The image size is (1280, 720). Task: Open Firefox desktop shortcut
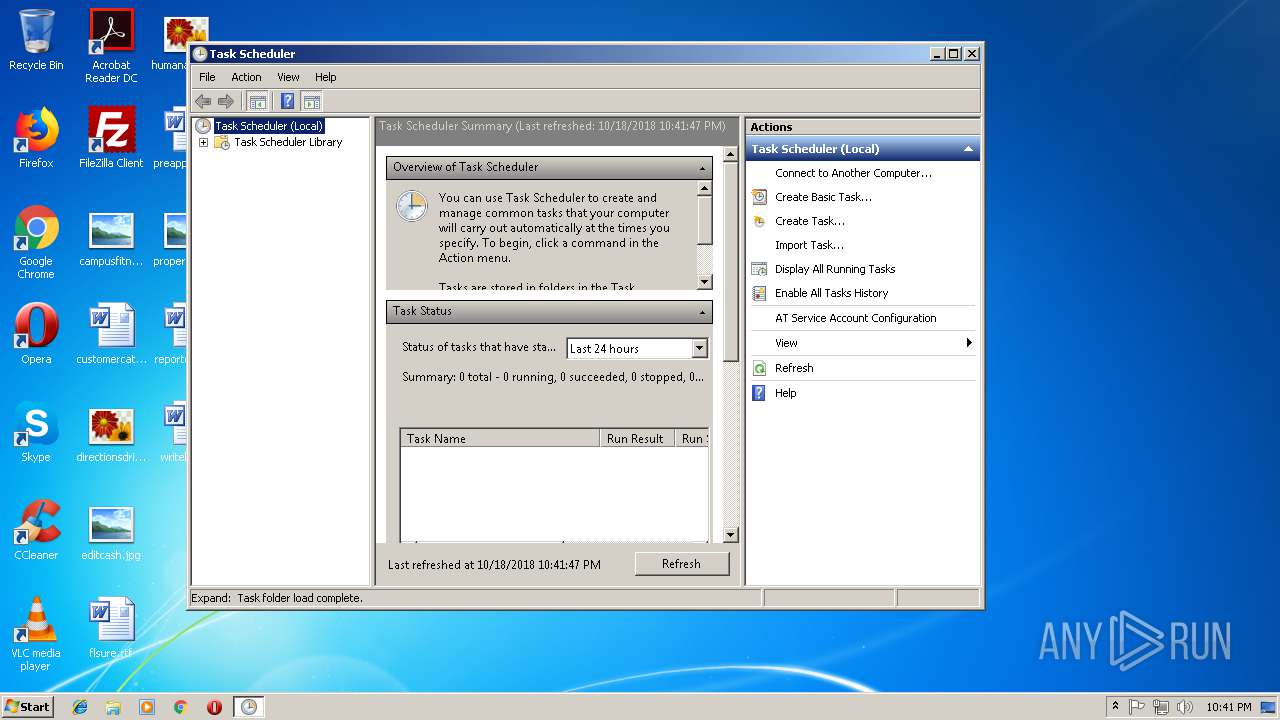pos(36,138)
